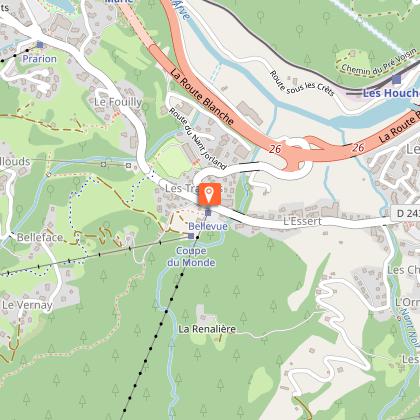Click the Bellevue station name label
This screenshot has width=420, height=420.
coord(208,226)
